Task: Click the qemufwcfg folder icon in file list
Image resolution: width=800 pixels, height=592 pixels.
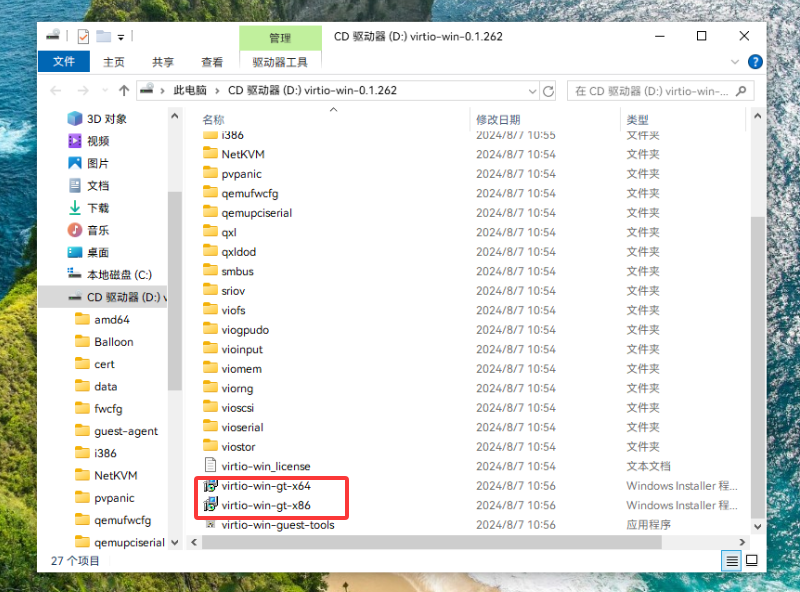Action: [x=210, y=192]
